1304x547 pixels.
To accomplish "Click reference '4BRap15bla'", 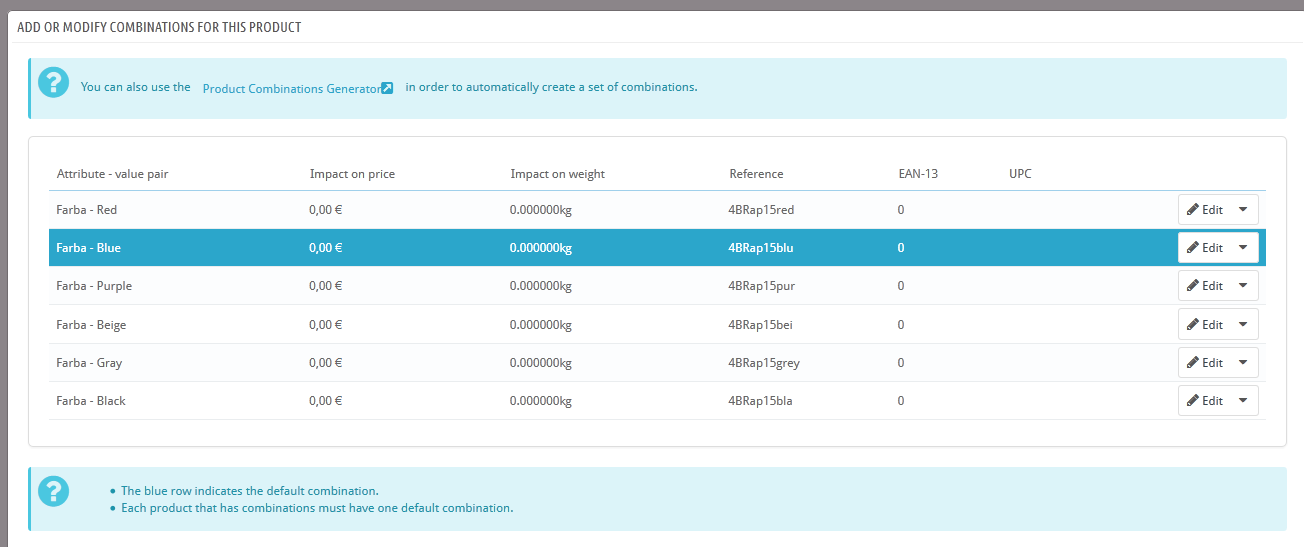I will 761,401.
